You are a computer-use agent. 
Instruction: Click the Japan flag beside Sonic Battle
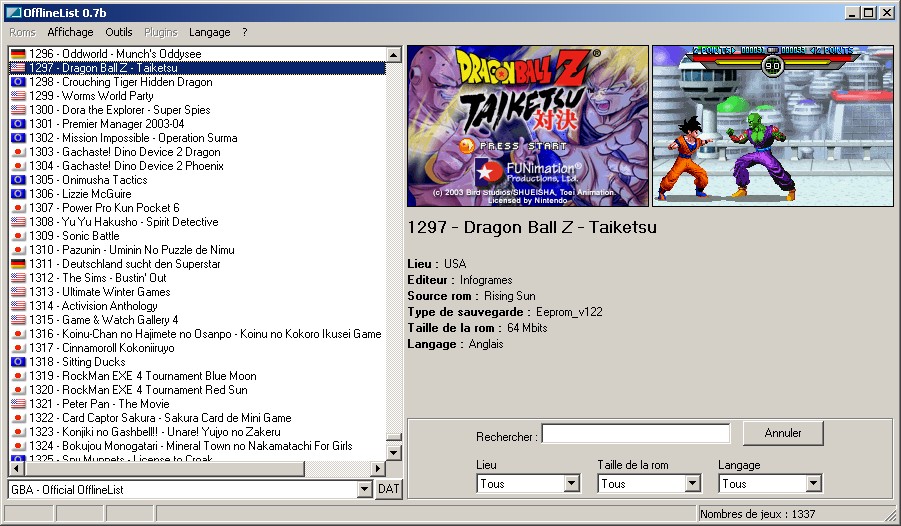pos(18,236)
